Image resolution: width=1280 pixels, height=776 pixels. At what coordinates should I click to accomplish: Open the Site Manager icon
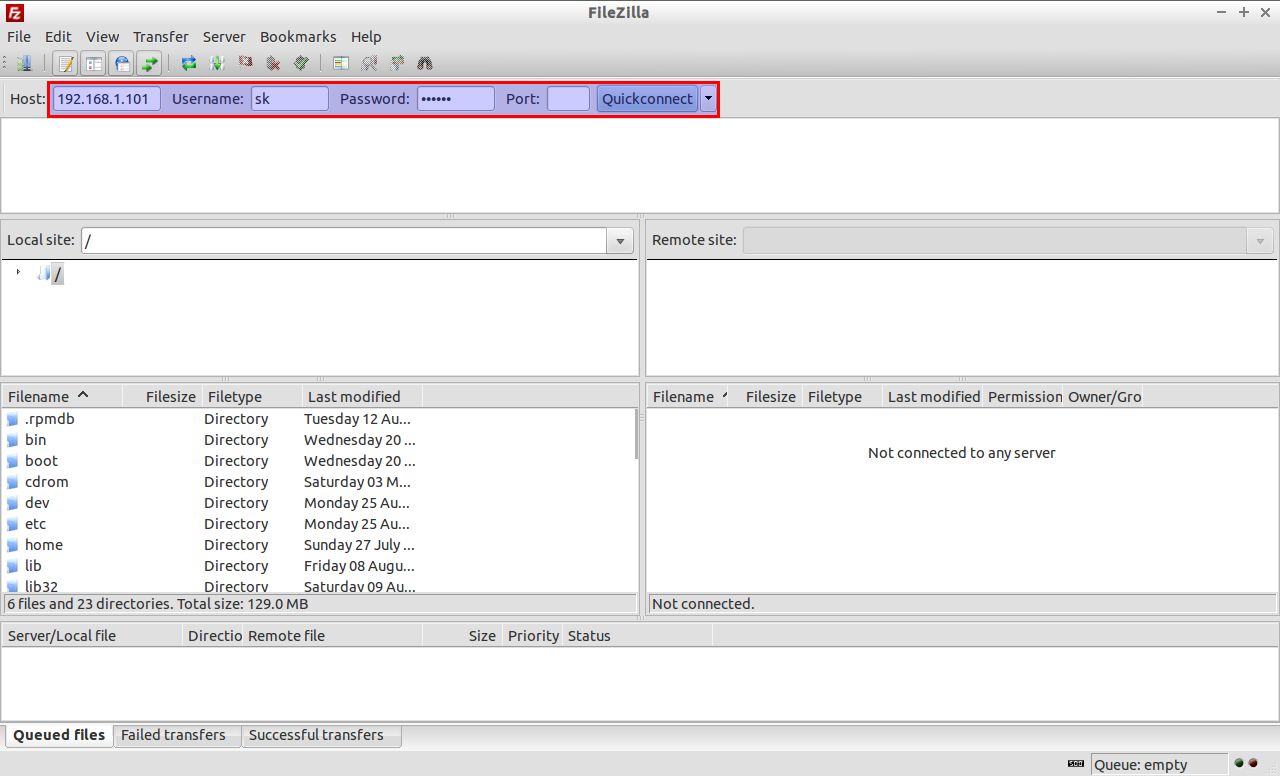[x=25, y=64]
